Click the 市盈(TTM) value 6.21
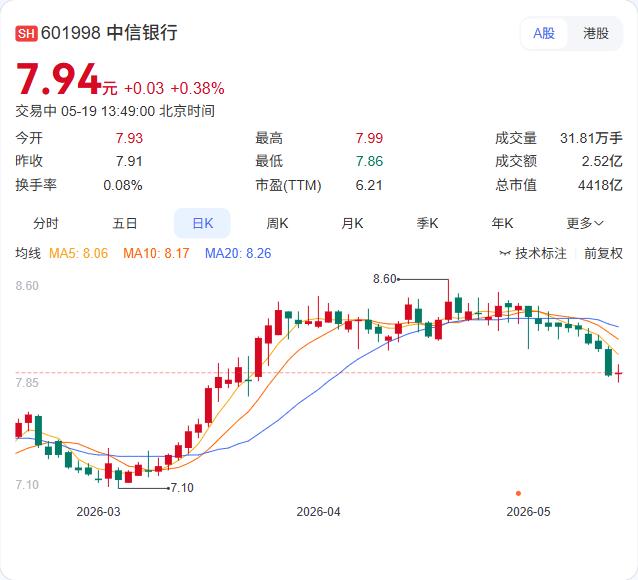The width and height of the screenshot is (638, 580). [x=369, y=185]
